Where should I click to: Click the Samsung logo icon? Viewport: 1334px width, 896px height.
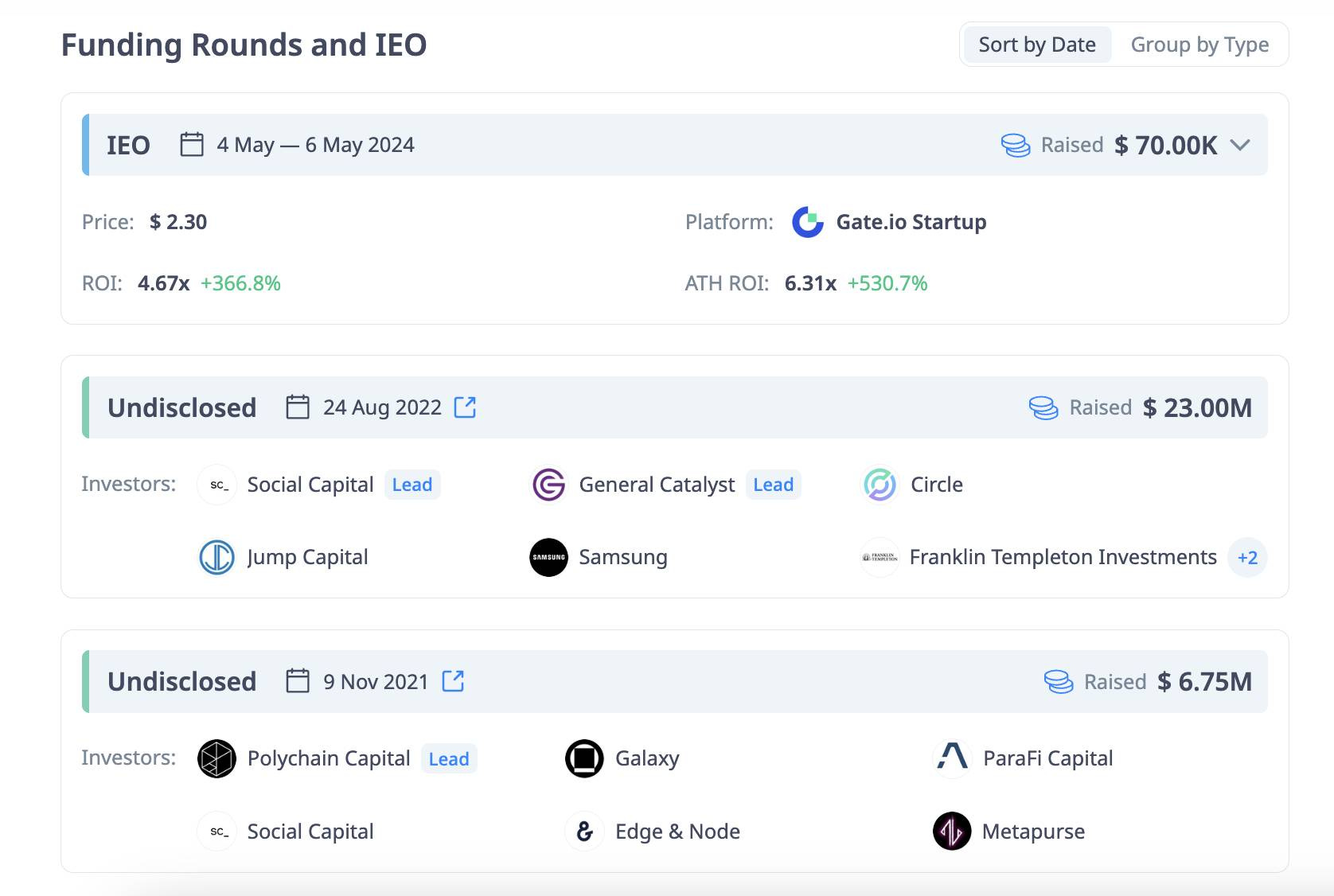tap(549, 557)
